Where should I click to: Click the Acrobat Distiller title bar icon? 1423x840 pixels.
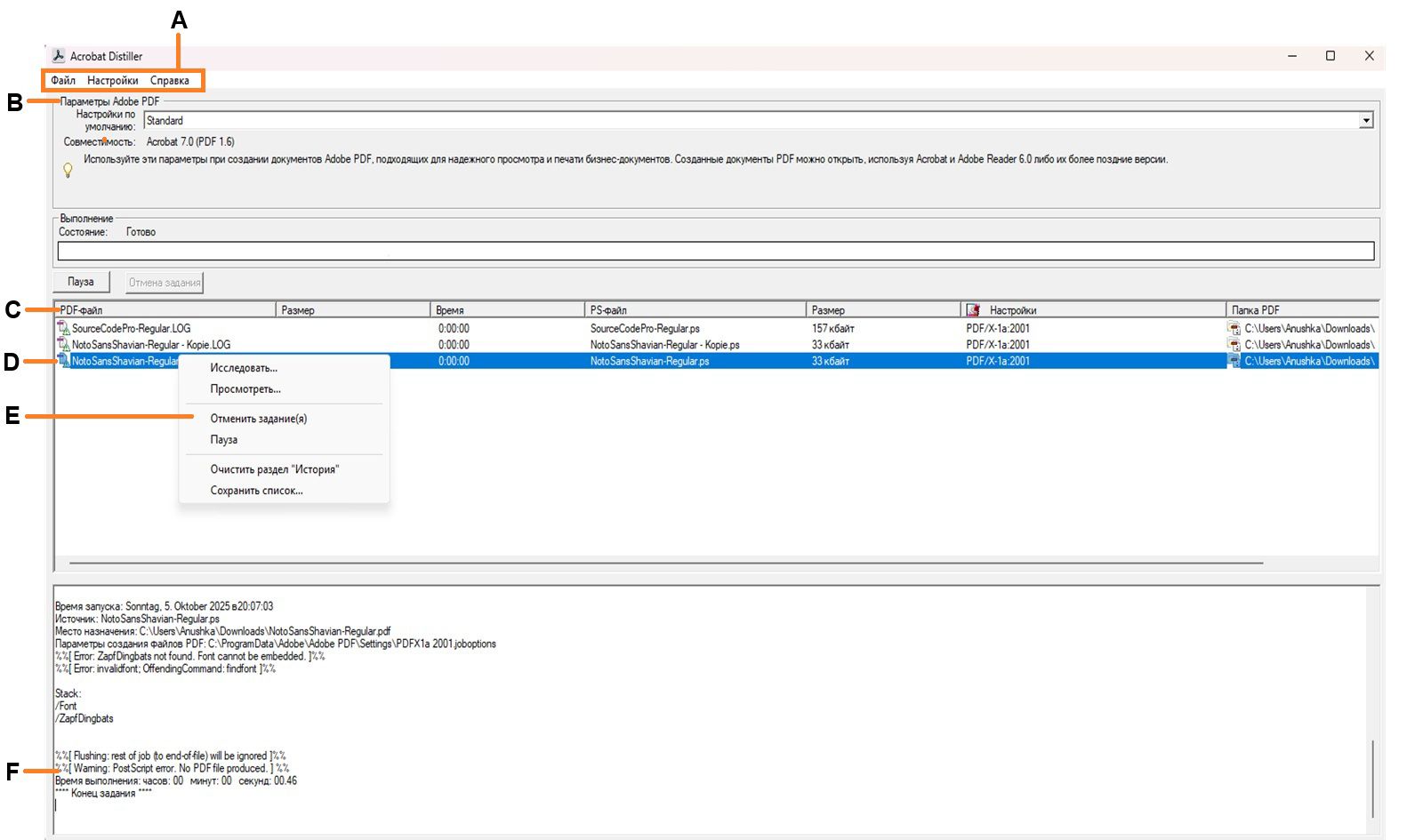pos(59,56)
